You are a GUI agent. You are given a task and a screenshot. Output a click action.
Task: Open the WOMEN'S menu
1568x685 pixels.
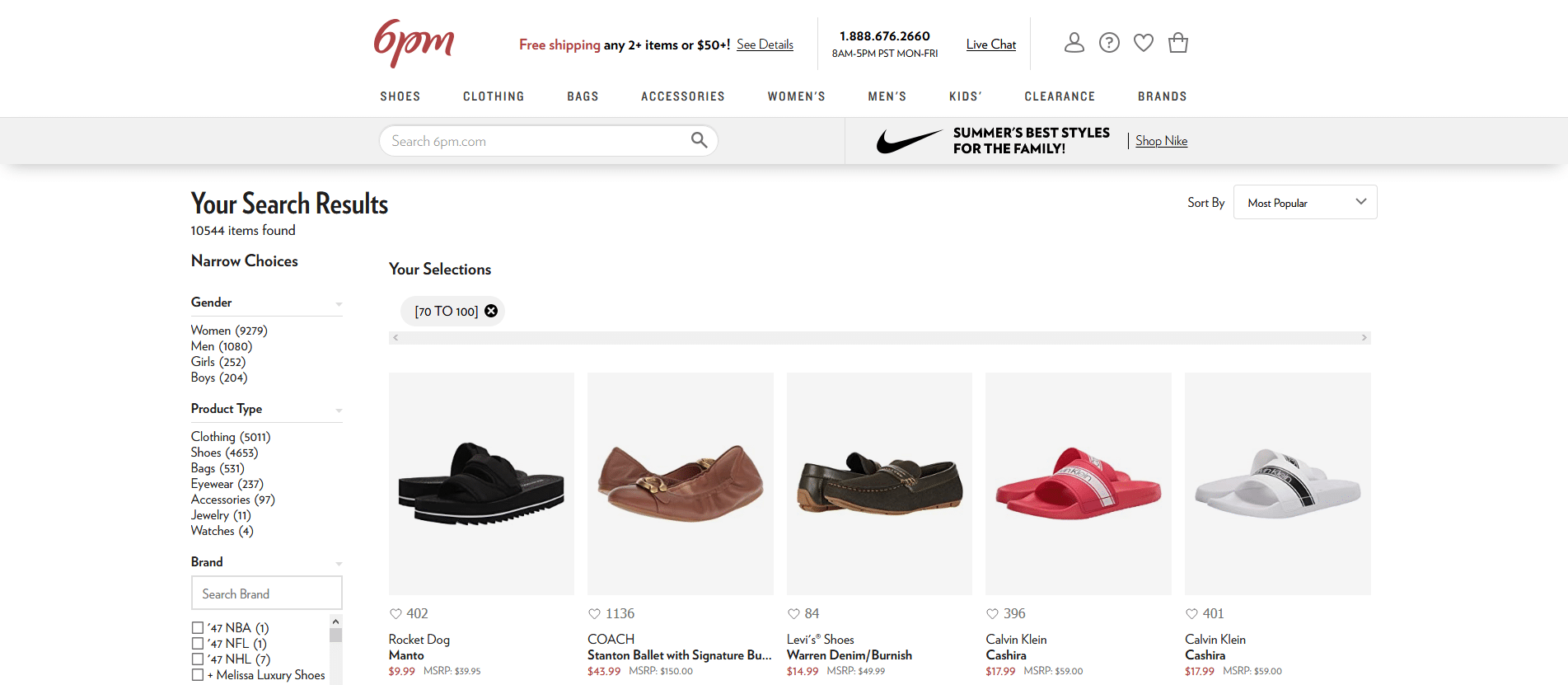click(797, 96)
